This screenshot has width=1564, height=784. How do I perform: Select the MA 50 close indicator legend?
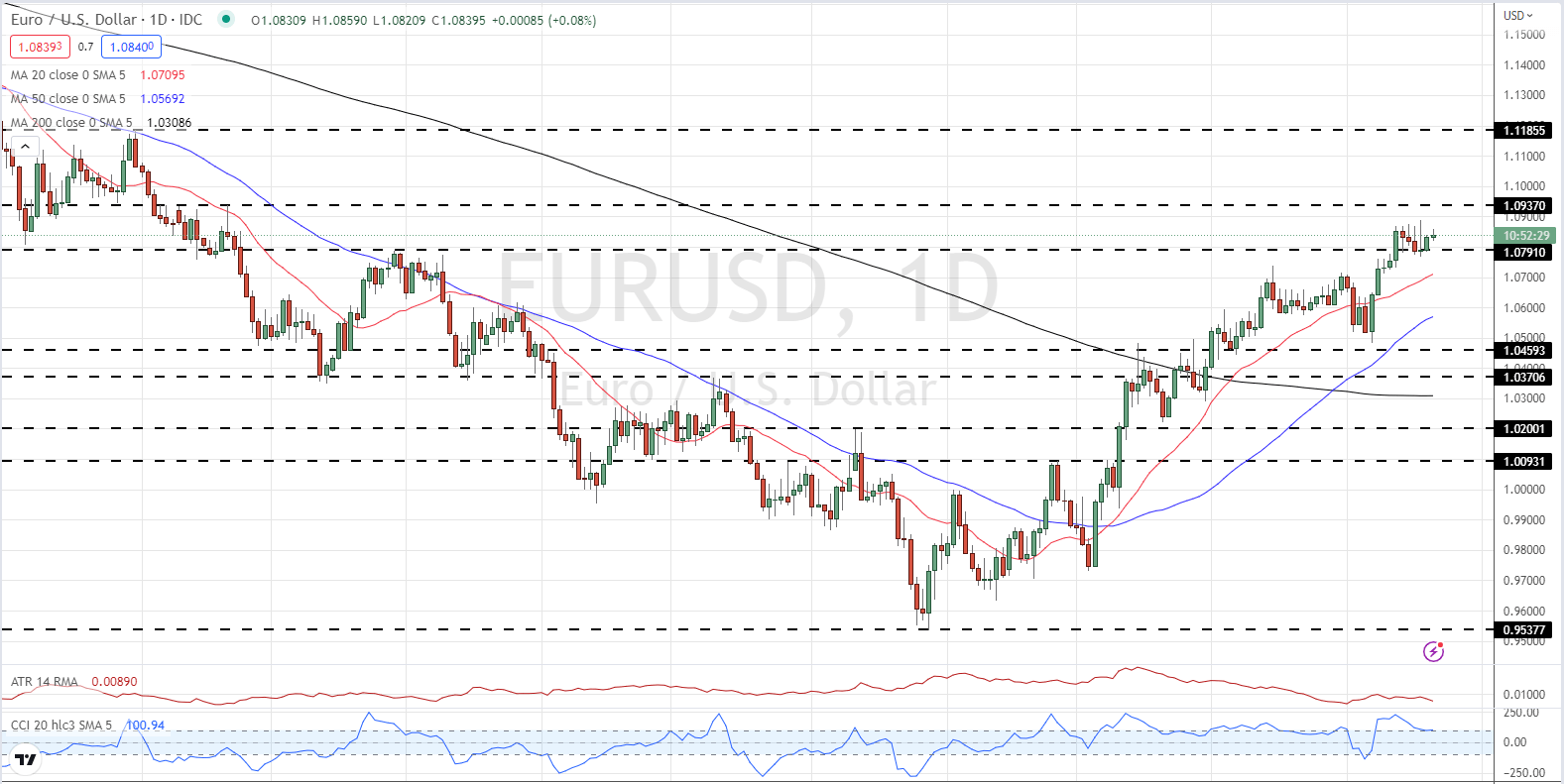tap(68, 99)
